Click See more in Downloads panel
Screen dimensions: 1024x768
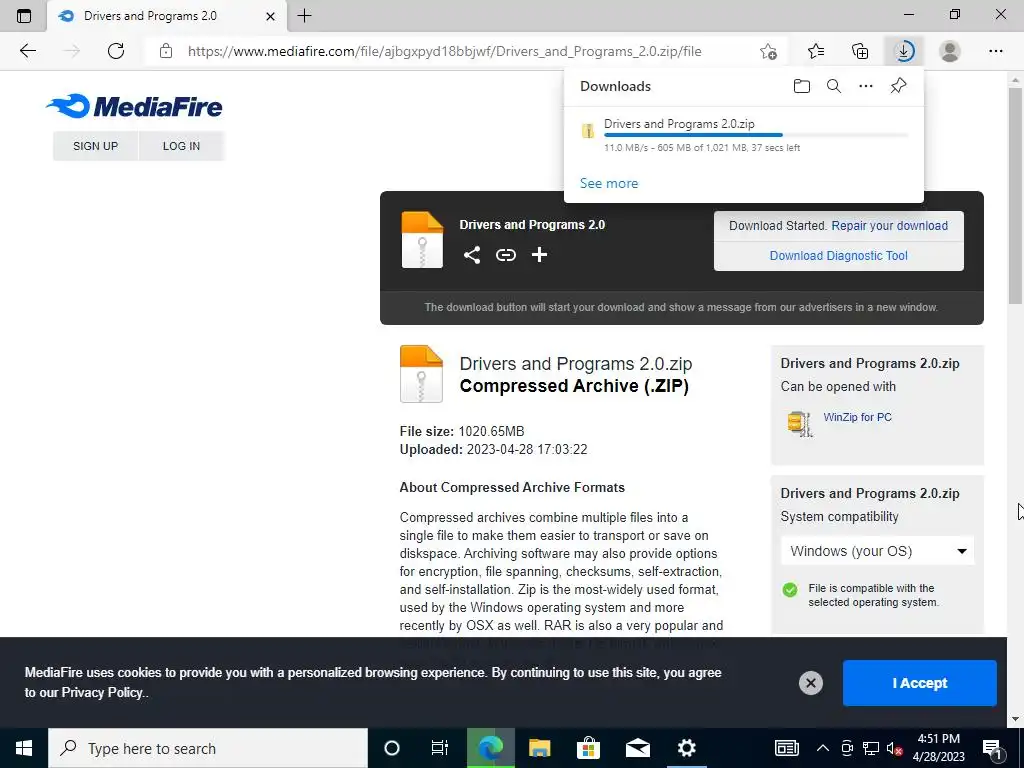tap(609, 184)
